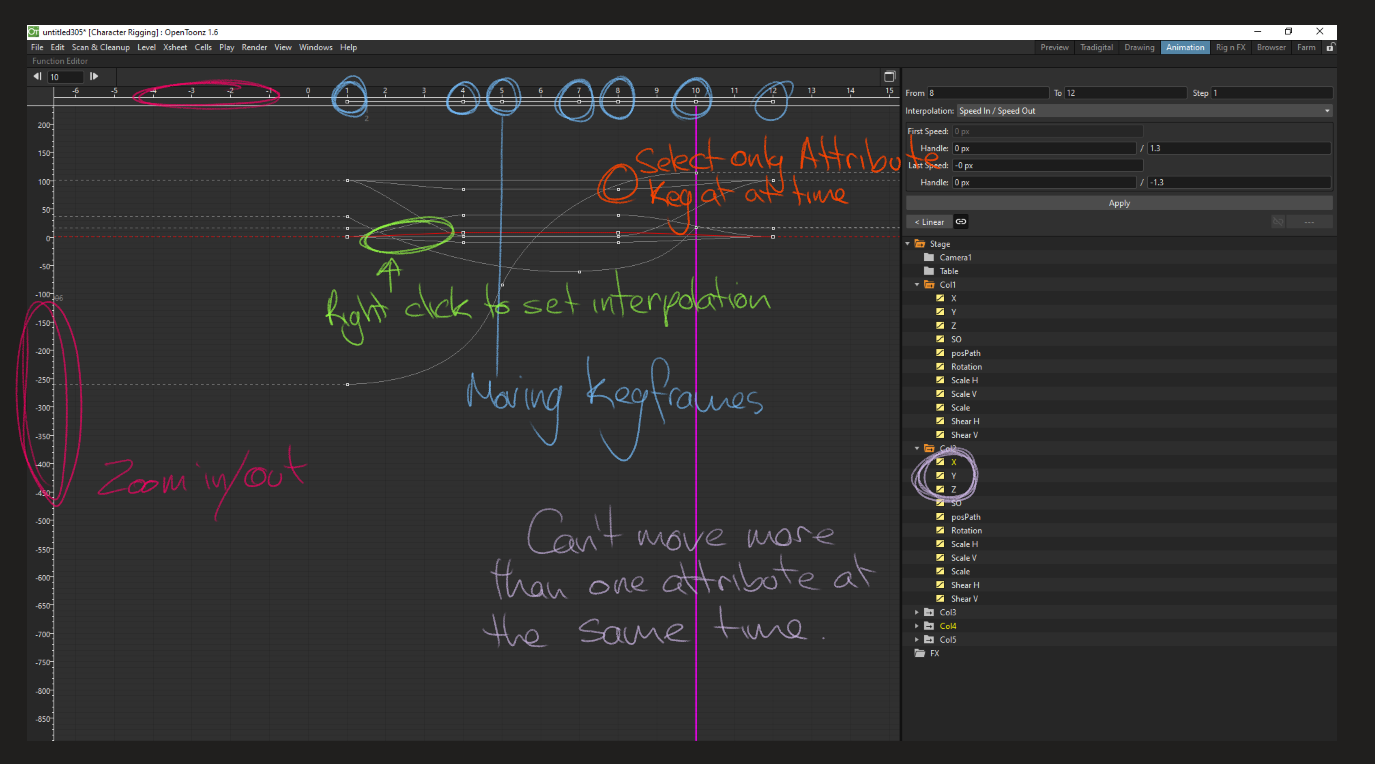
Task: Open the Xsheet menu
Action: [x=174, y=47]
